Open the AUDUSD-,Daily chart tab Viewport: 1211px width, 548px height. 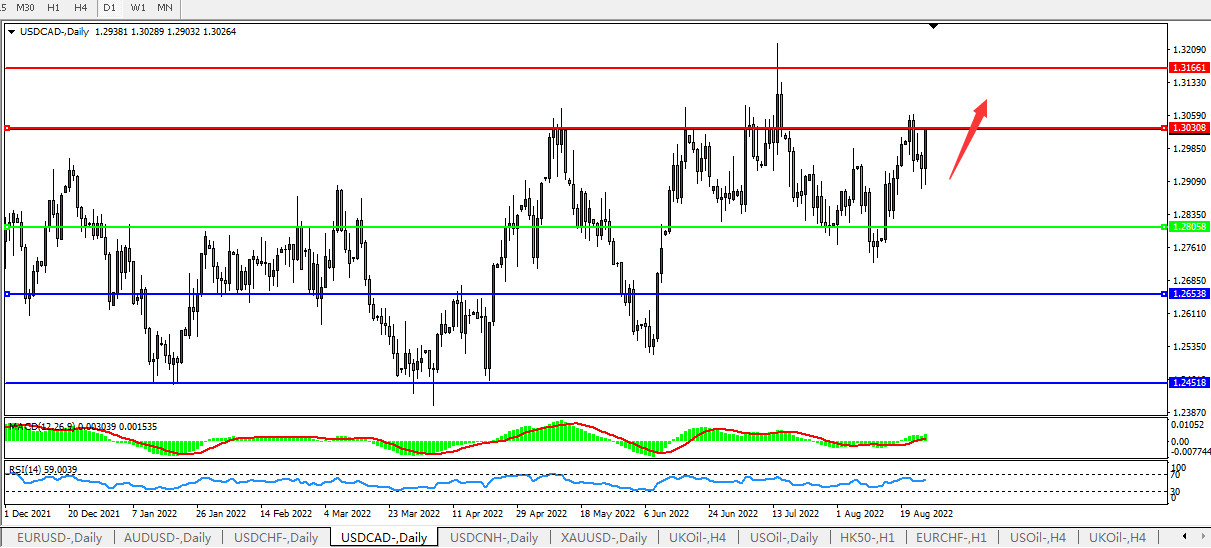tap(168, 538)
